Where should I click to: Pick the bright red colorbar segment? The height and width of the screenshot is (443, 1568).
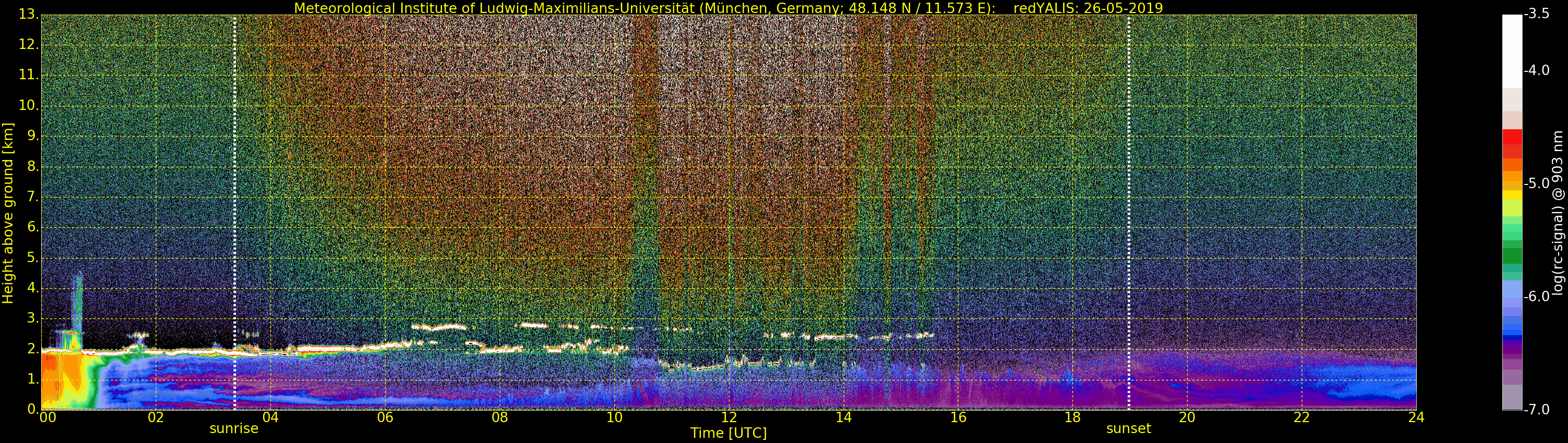(x=1512, y=137)
